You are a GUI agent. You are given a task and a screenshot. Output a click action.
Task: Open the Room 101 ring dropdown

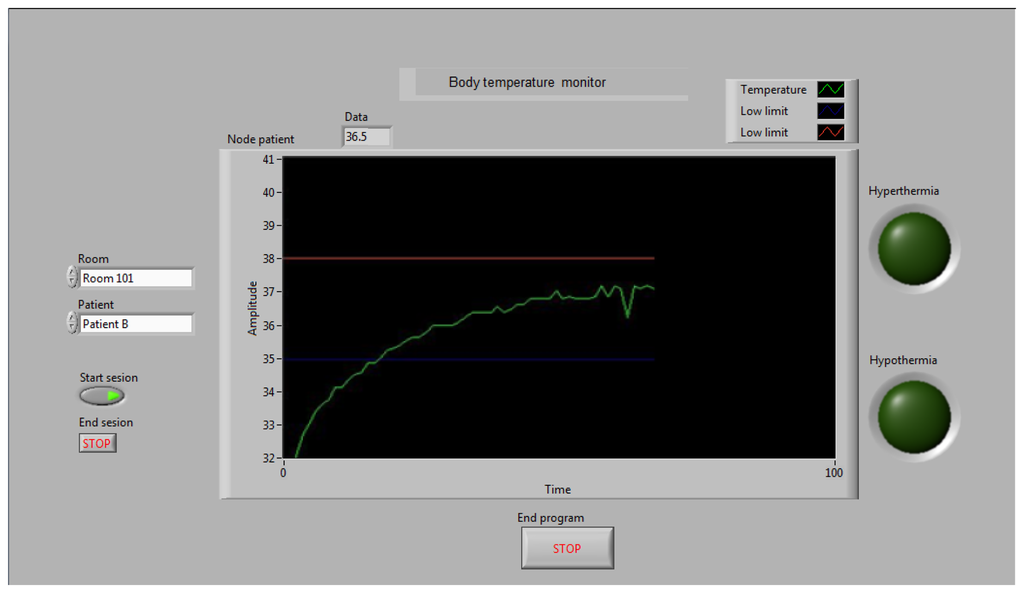[x=136, y=278]
